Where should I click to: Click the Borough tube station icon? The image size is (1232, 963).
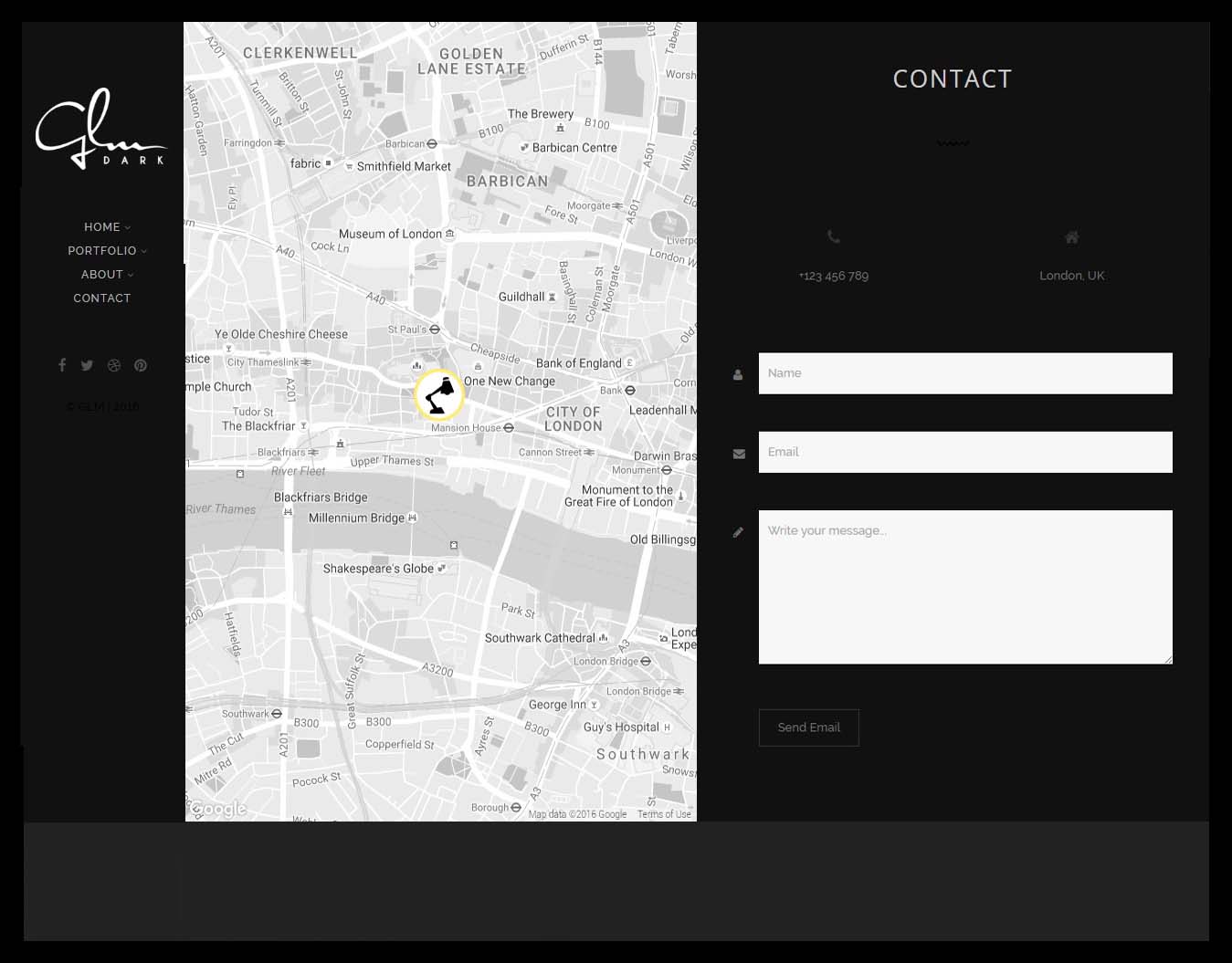pos(516,808)
